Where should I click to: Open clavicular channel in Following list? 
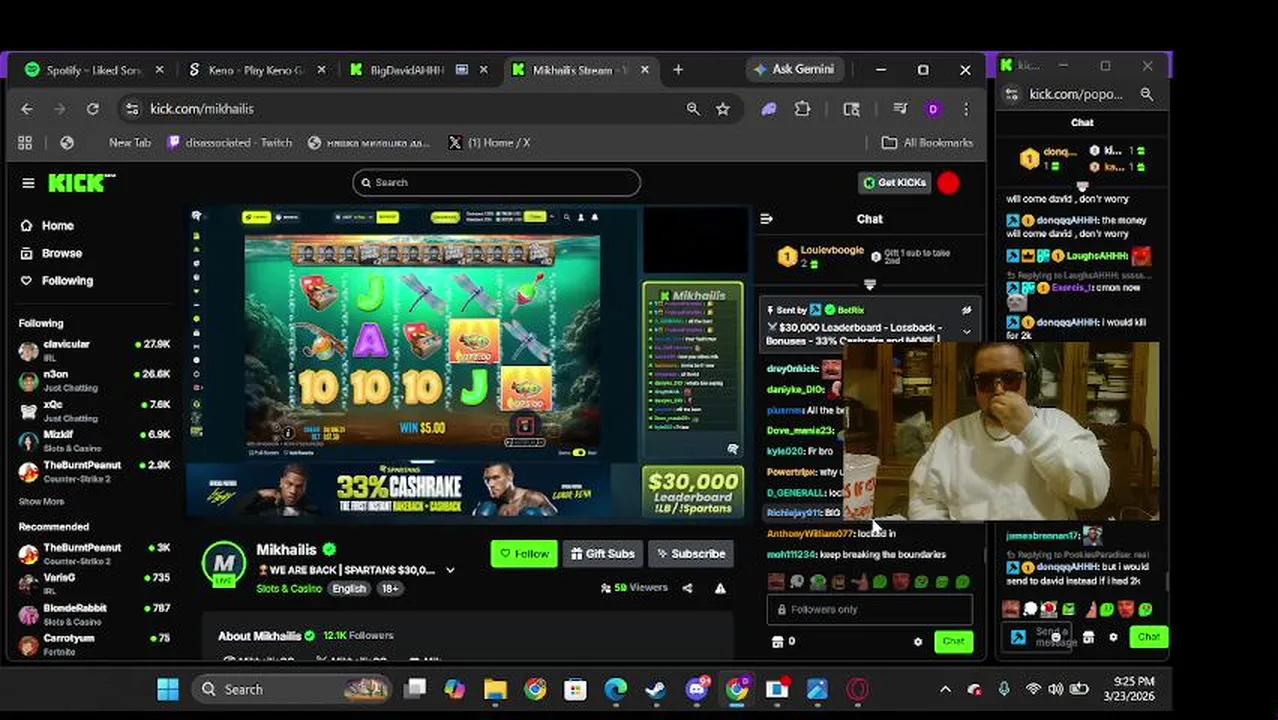pos(94,350)
